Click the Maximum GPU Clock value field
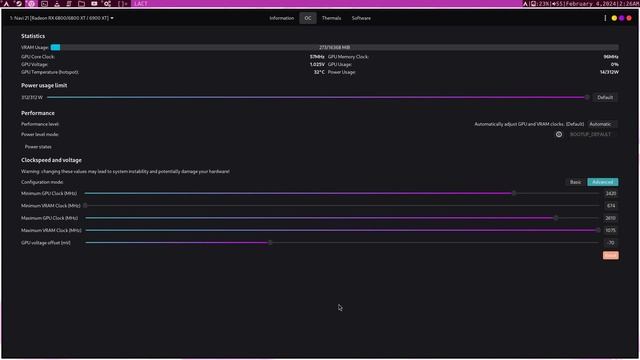640x360 pixels. 611,218
